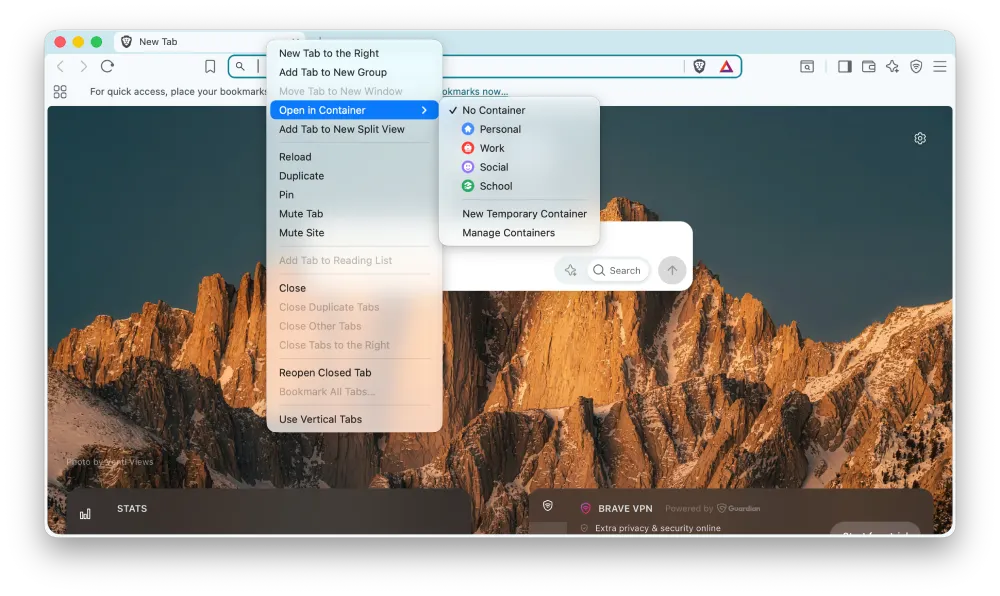
Task: Click the magnifier icon in the address bar
Action: tap(240, 66)
